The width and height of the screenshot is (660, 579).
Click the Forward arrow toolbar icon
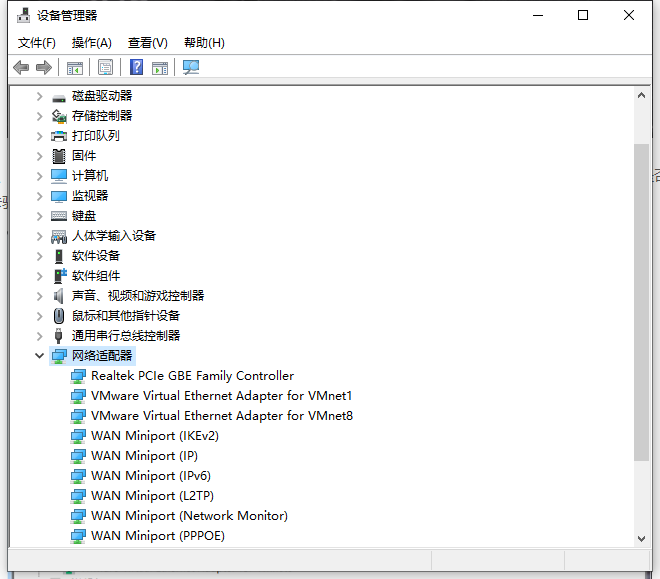click(44, 67)
